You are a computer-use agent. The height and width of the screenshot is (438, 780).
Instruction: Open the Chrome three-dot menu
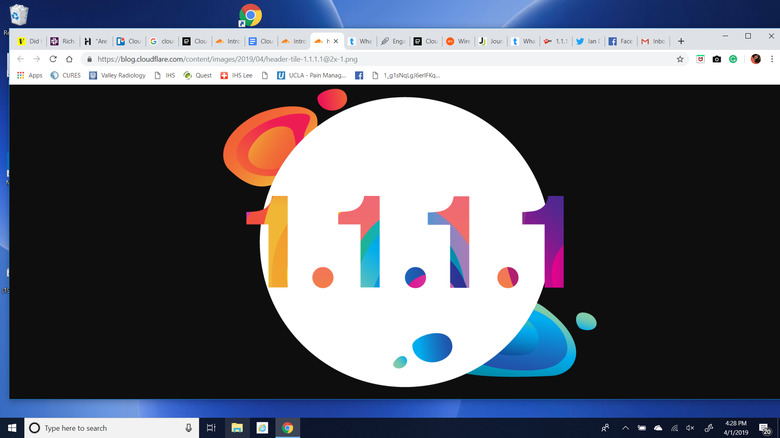pos(772,59)
